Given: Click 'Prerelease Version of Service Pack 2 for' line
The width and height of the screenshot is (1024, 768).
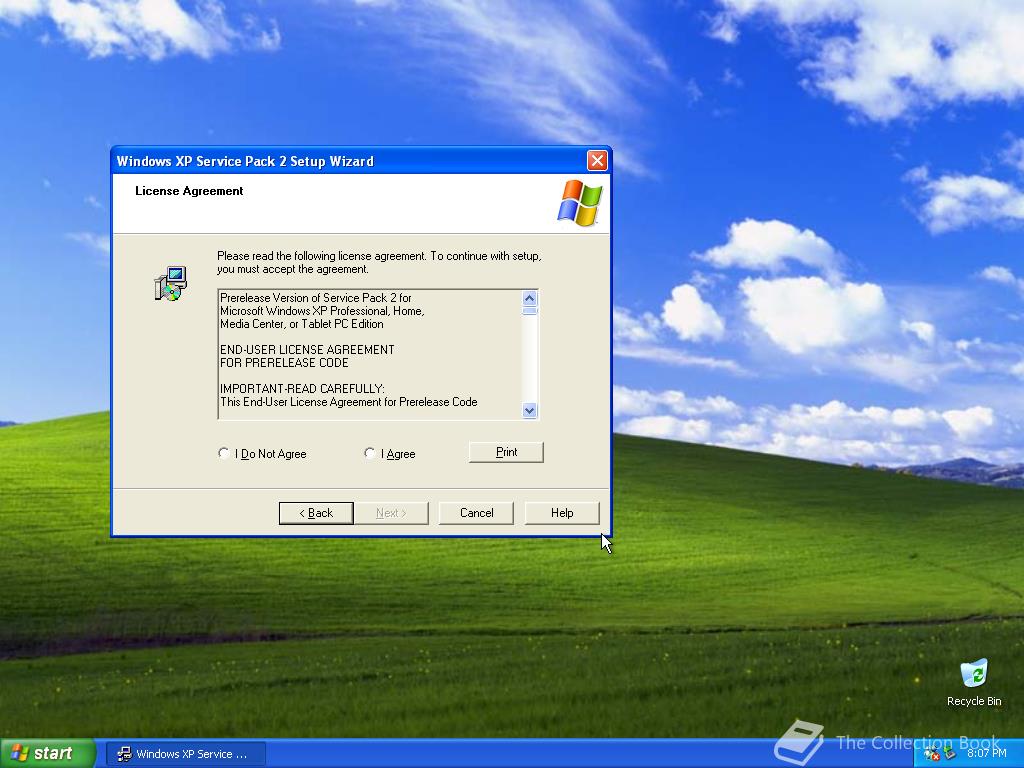Looking at the screenshot, I should pyautogui.click(x=315, y=298).
